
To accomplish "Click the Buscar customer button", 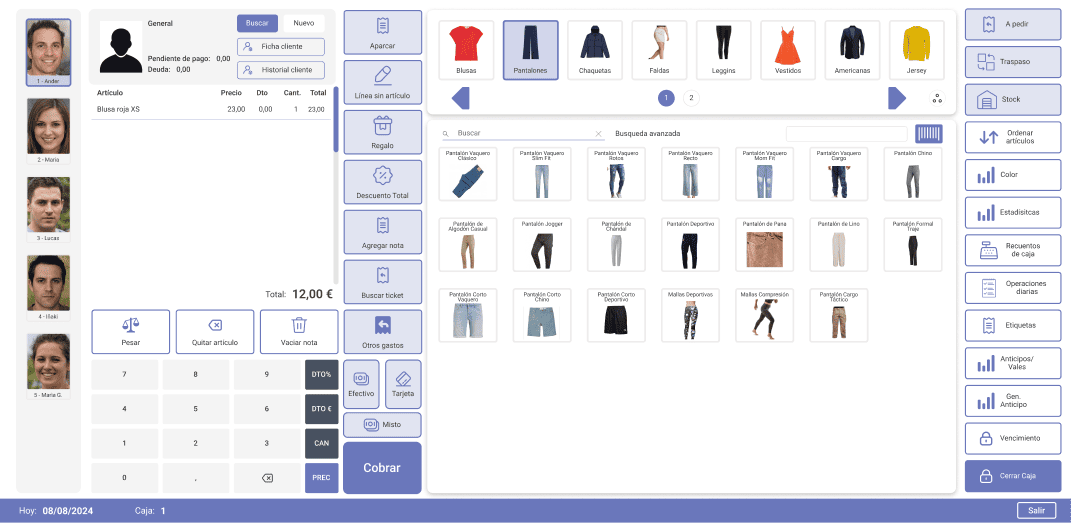I will [258, 23].
